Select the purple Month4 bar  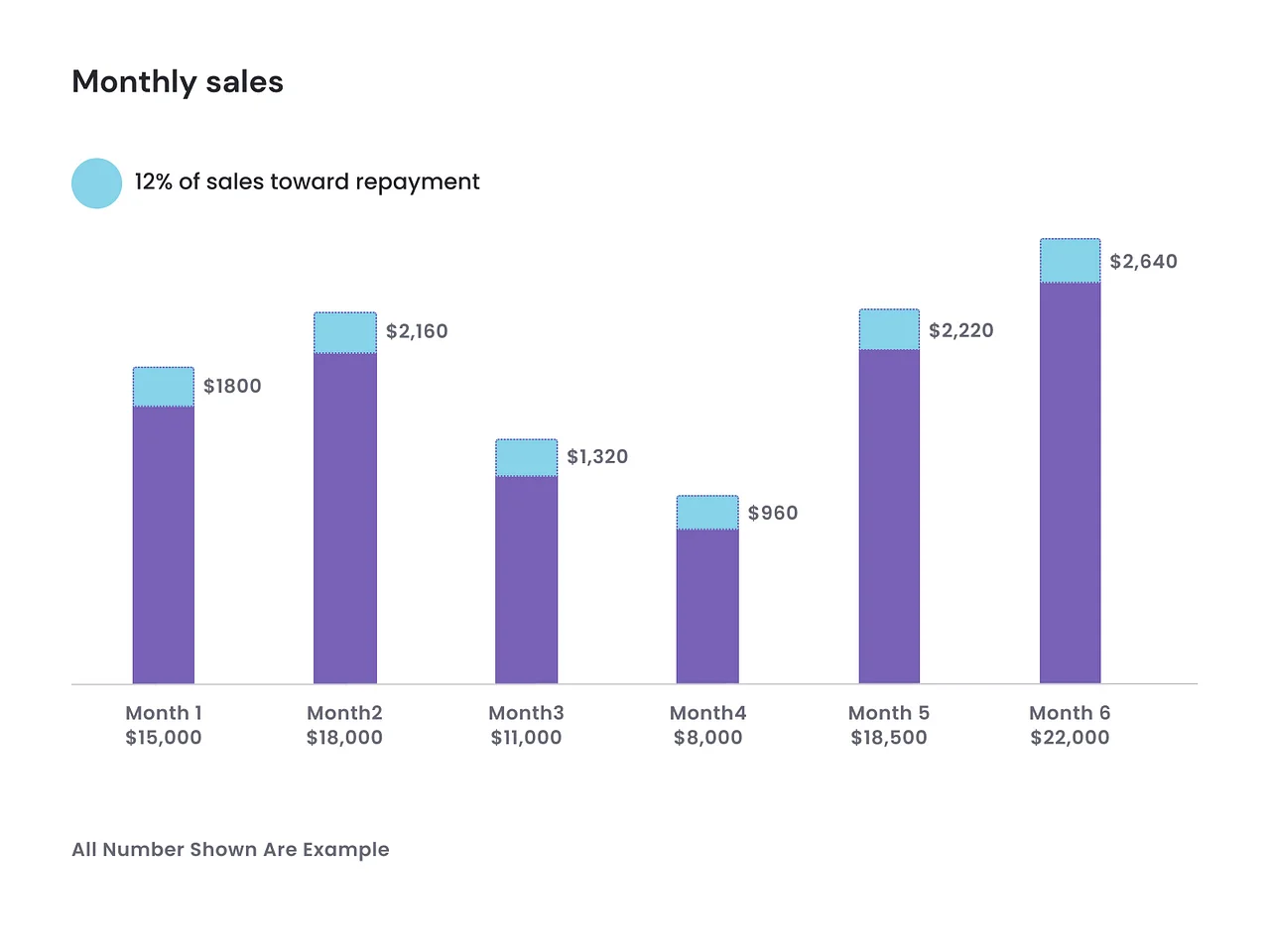coord(707,606)
